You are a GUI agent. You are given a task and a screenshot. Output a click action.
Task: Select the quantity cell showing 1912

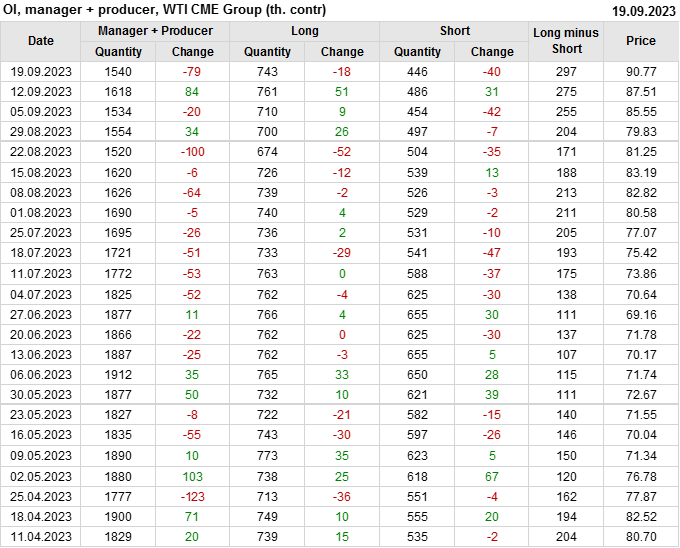118,375
